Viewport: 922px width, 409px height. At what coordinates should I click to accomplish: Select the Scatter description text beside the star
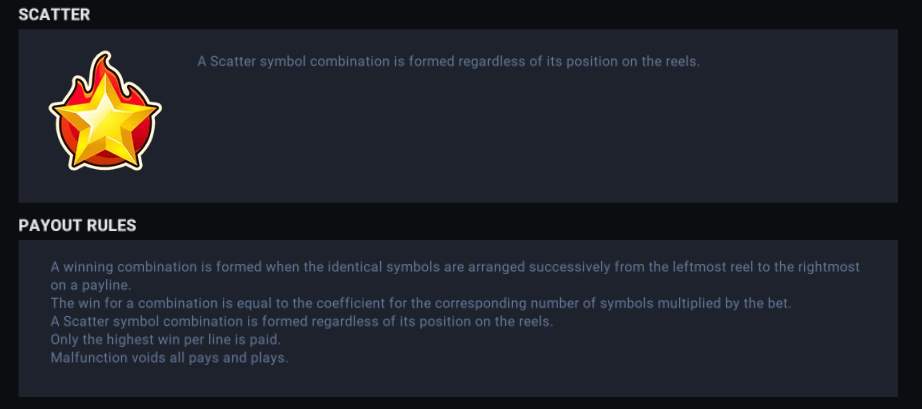(x=448, y=61)
